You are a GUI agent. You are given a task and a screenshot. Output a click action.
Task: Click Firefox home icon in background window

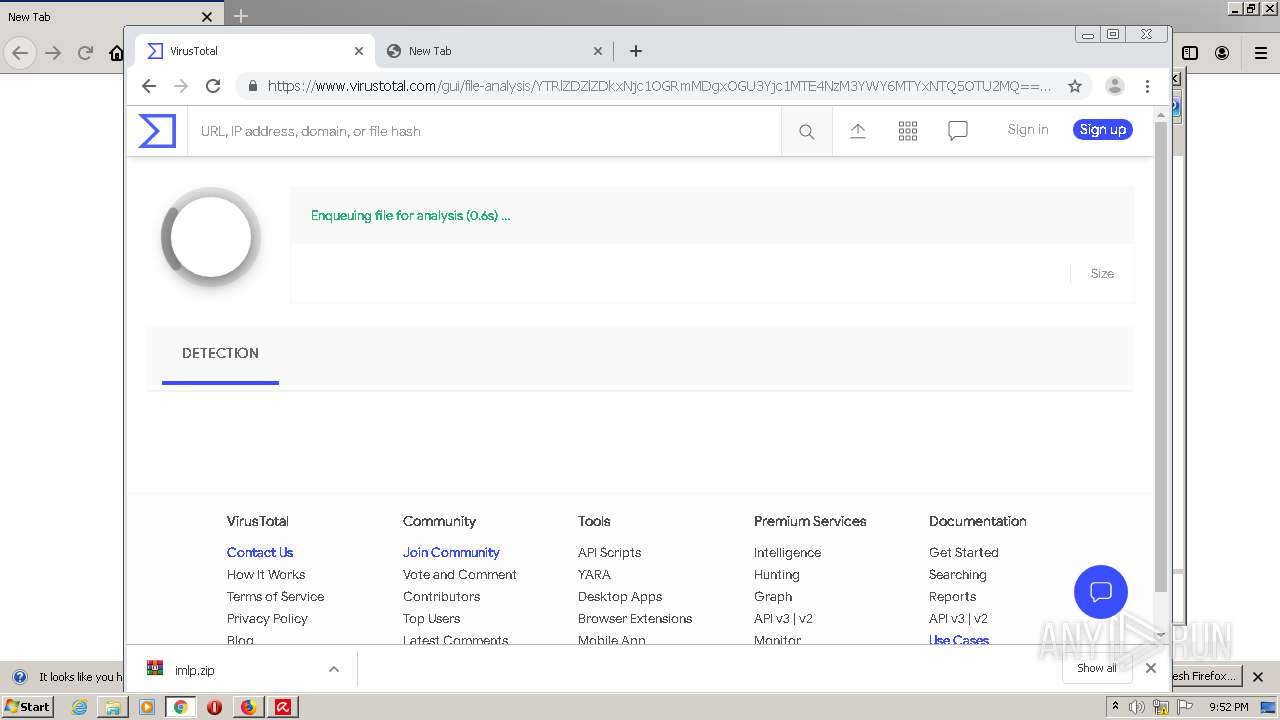pyautogui.click(x=117, y=53)
